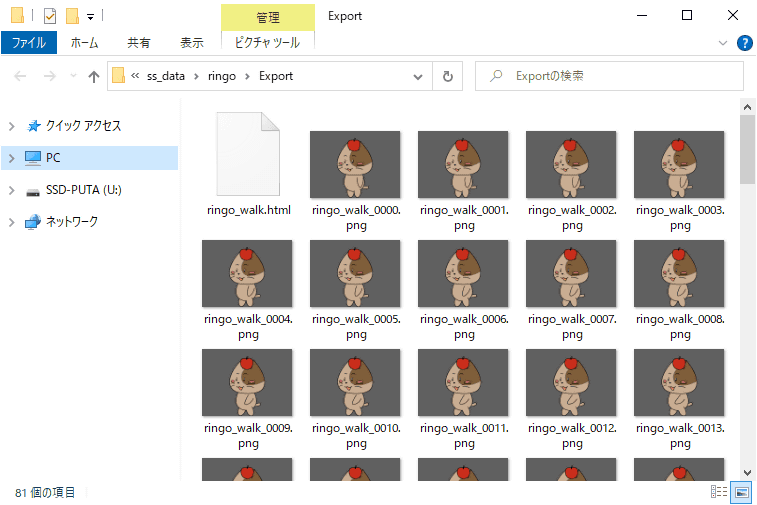Click the ringo breadcrumb
Viewport: 757px width, 505px height.
pos(222,76)
